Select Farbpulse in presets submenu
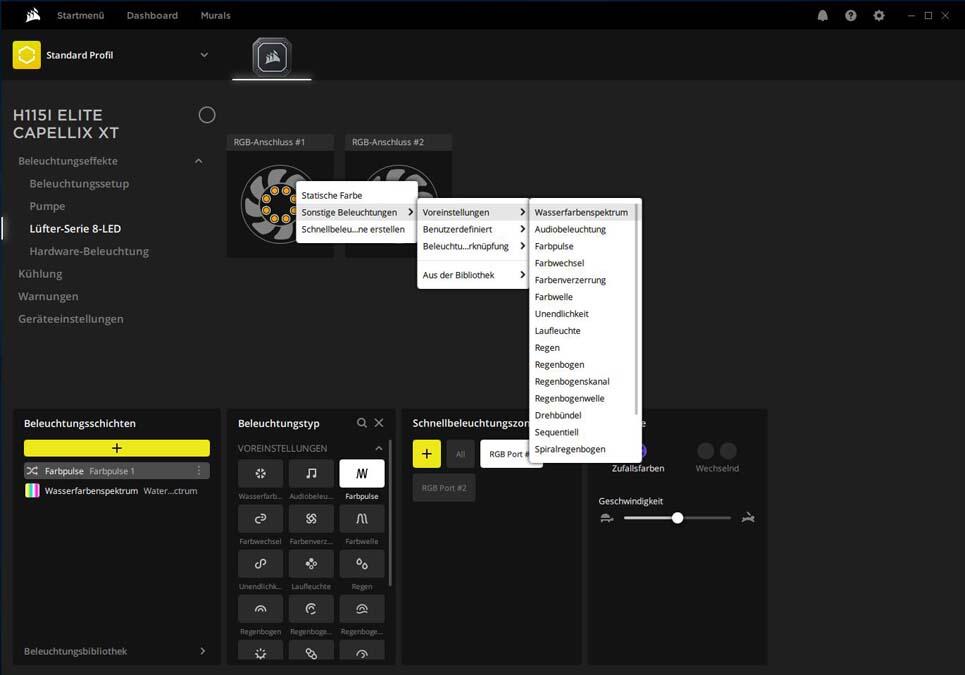The height and width of the screenshot is (675, 965). pyautogui.click(x=583, y=246)
